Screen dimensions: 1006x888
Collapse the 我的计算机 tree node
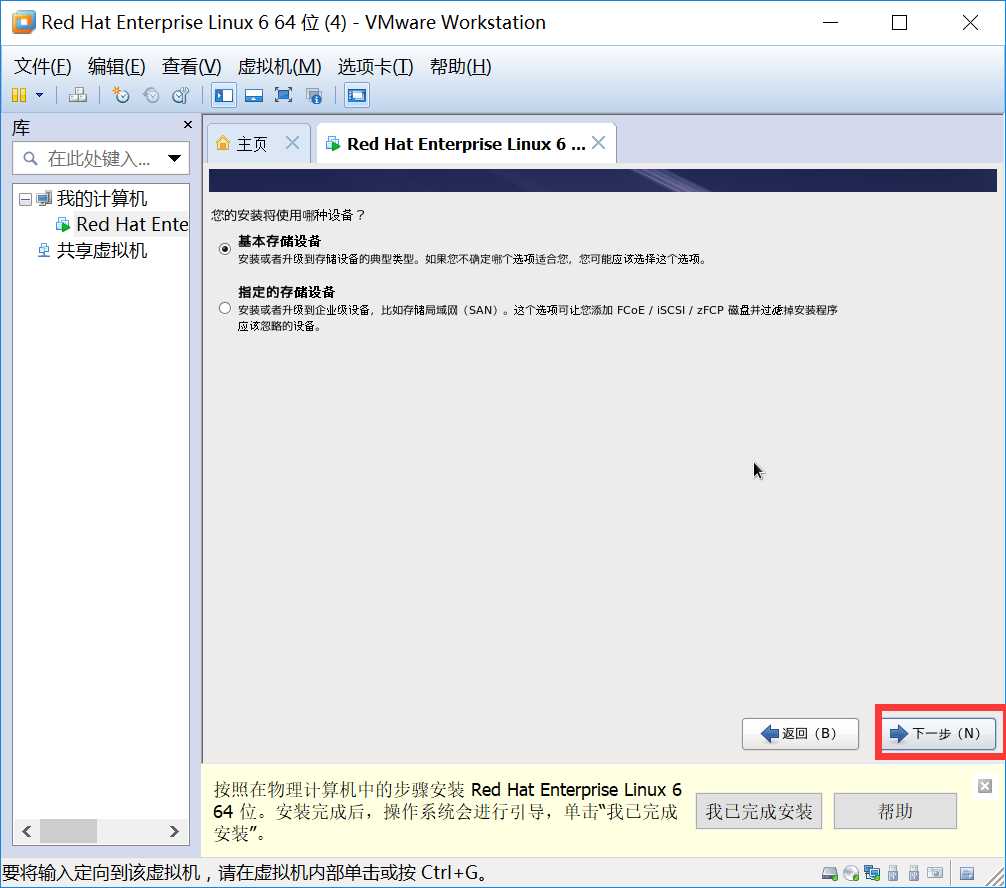coord(25,200)
